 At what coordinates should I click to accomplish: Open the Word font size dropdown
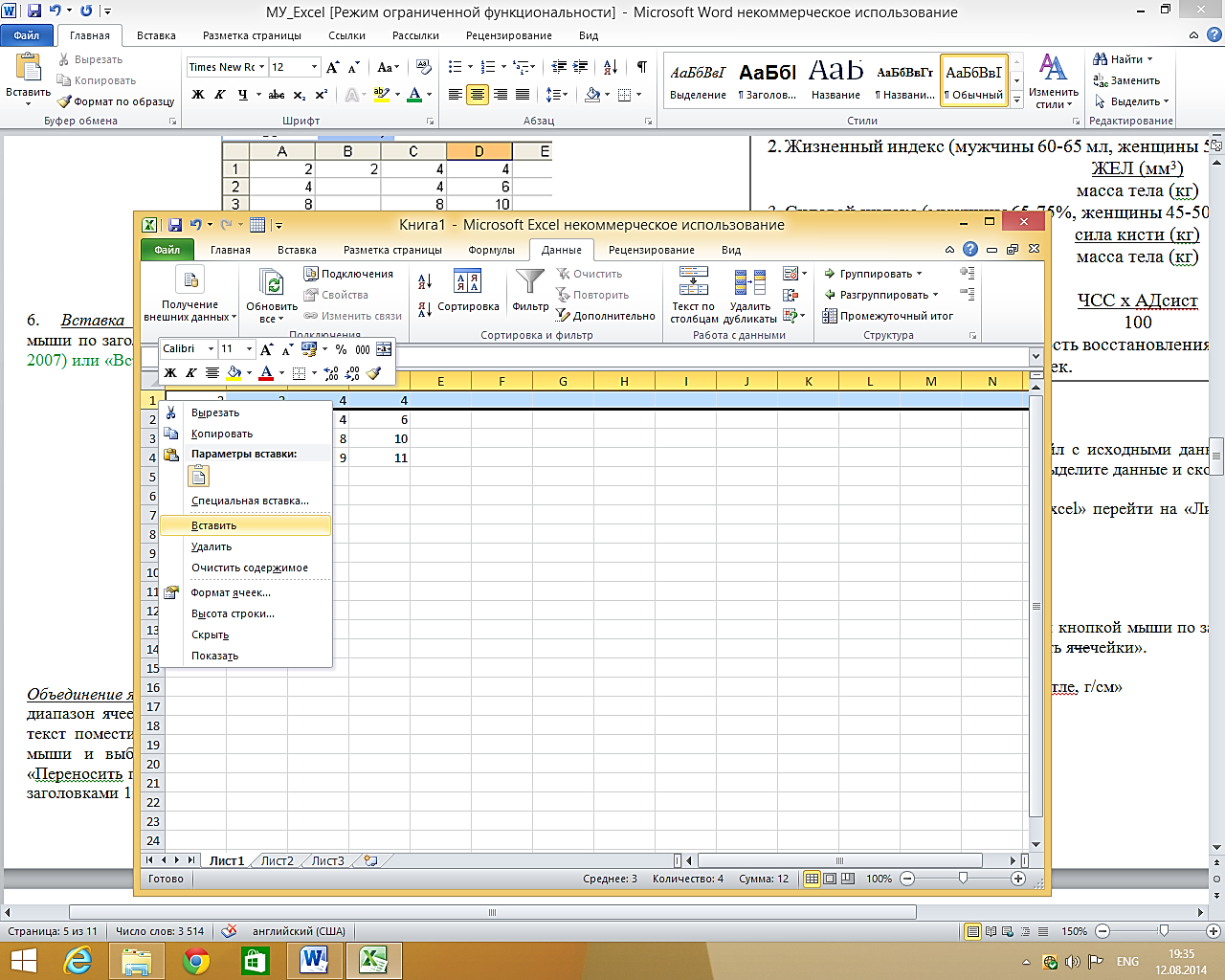click(314, 67)
